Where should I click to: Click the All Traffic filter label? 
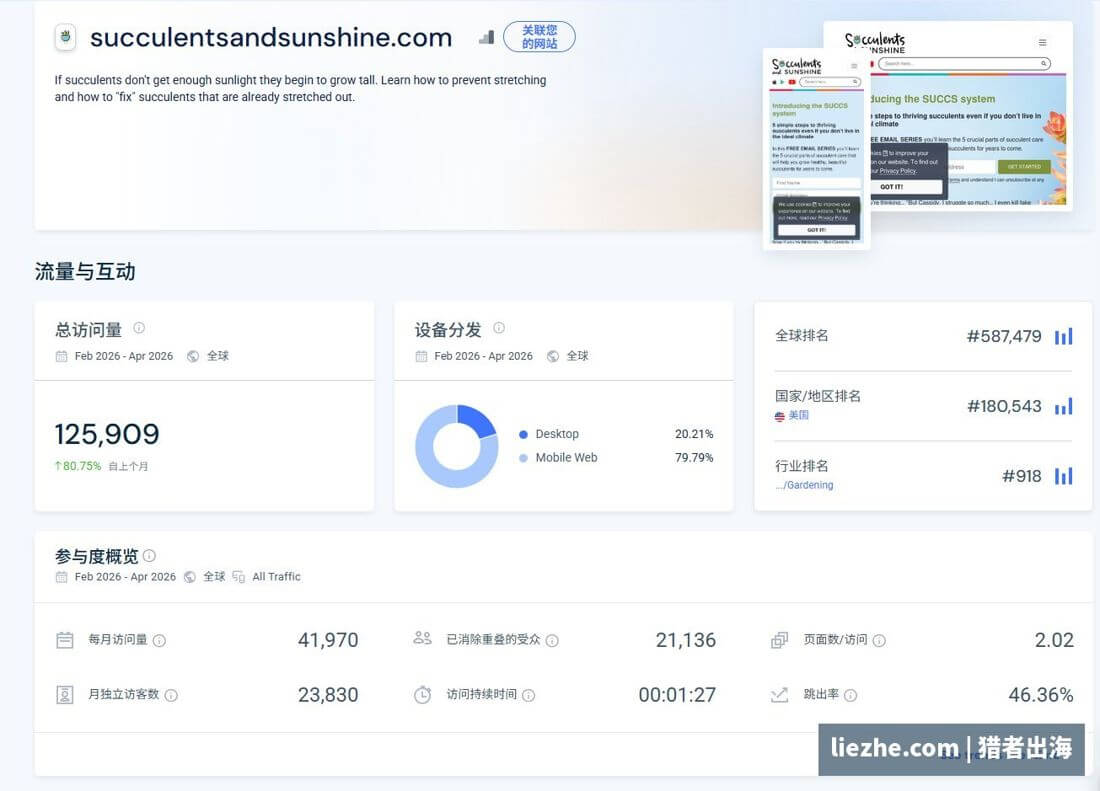276,577
